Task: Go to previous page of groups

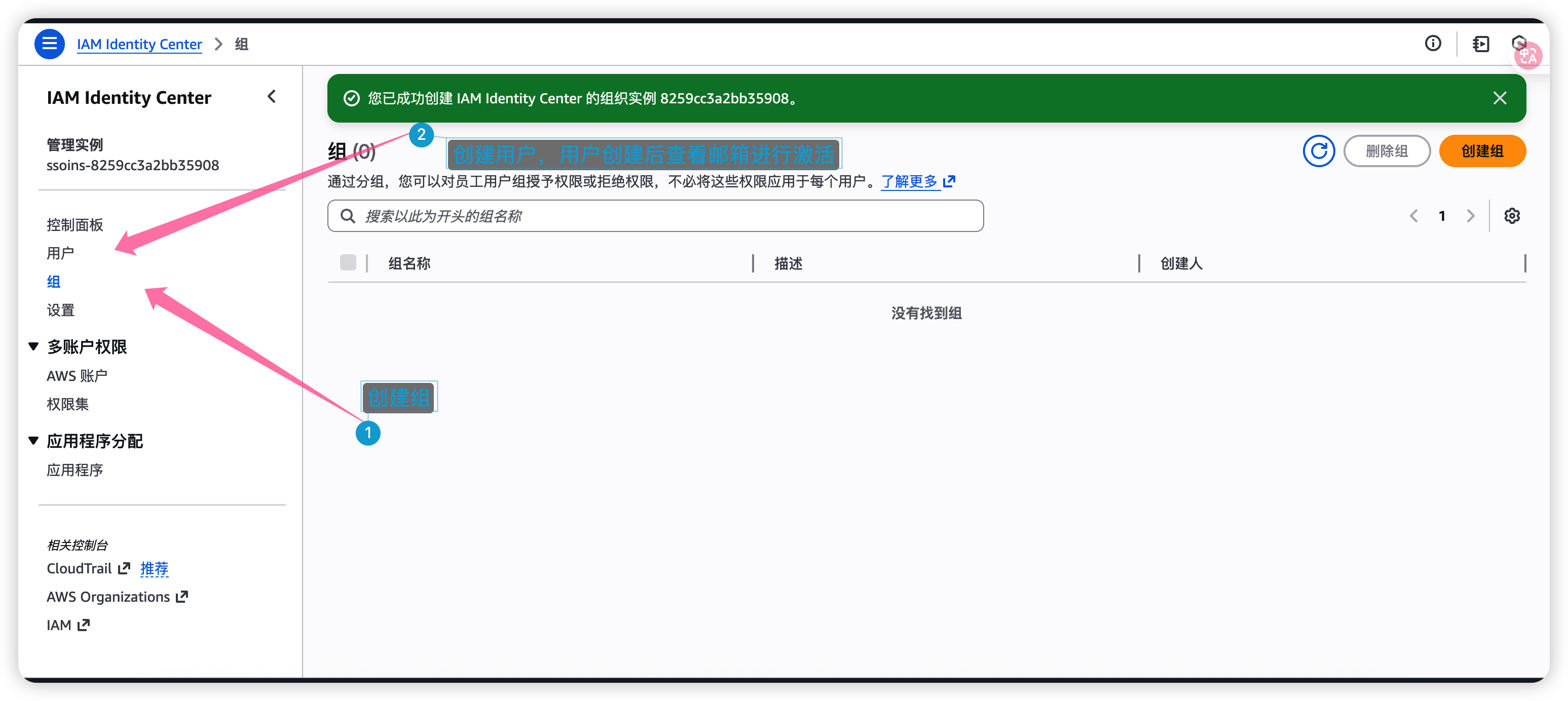Action: (1413, 216)
